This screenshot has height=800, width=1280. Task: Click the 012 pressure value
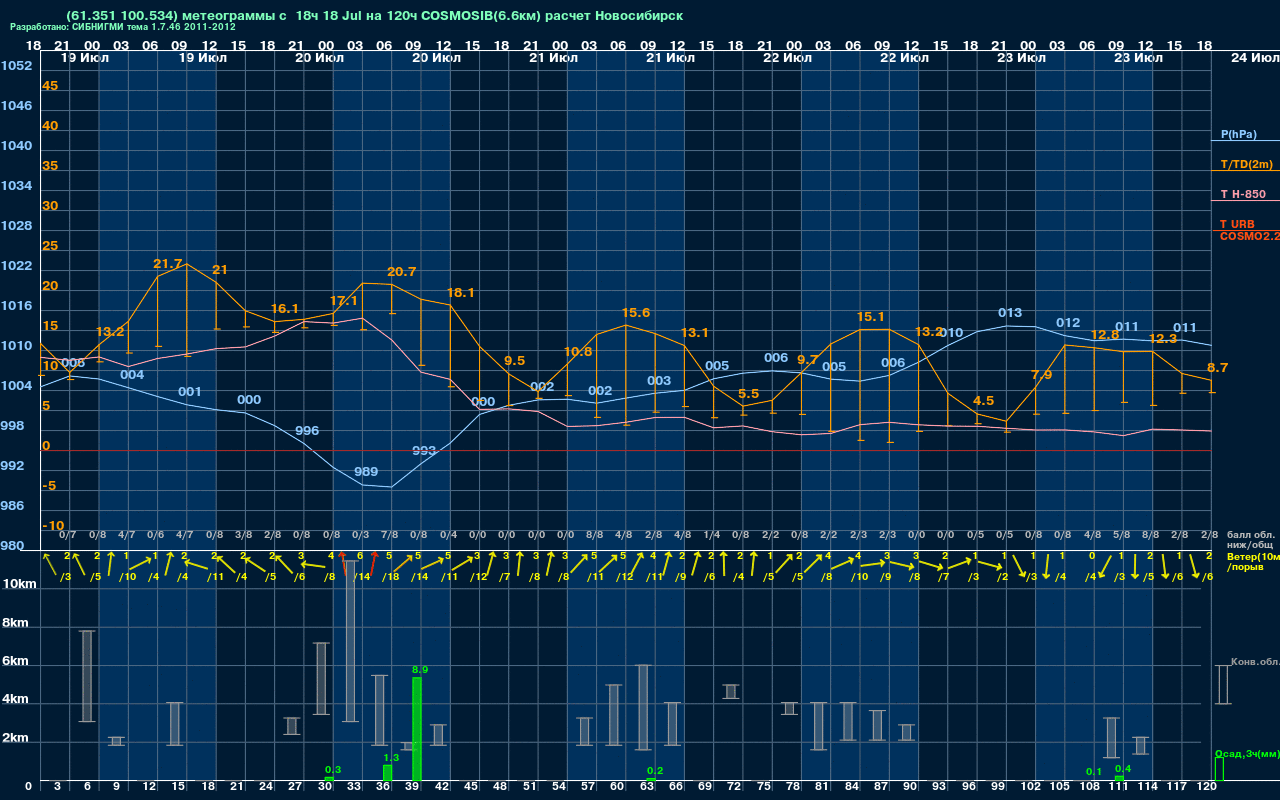point(1068,323)
